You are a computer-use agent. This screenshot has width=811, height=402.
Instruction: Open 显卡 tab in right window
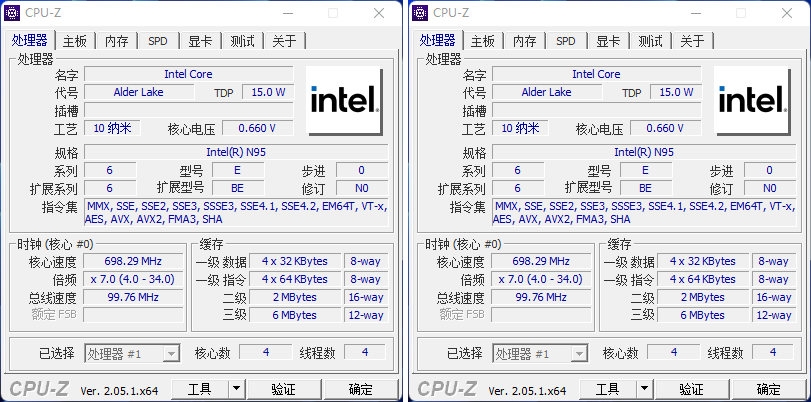608,41
